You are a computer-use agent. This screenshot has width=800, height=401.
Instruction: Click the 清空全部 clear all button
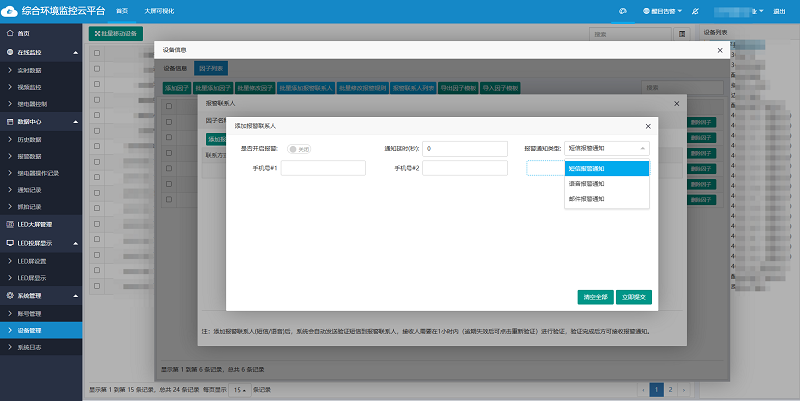pyautogui.click(x=595, y=297)
